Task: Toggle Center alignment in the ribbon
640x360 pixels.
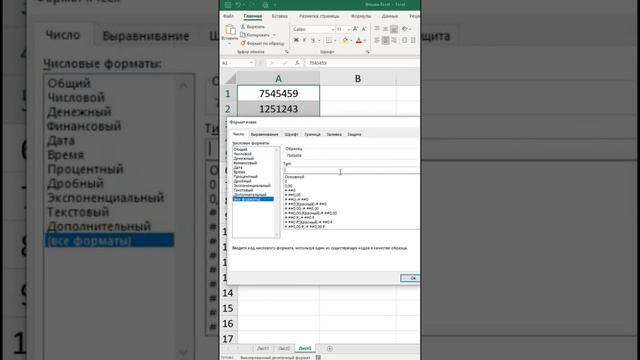Action: (x=385, y=40)
